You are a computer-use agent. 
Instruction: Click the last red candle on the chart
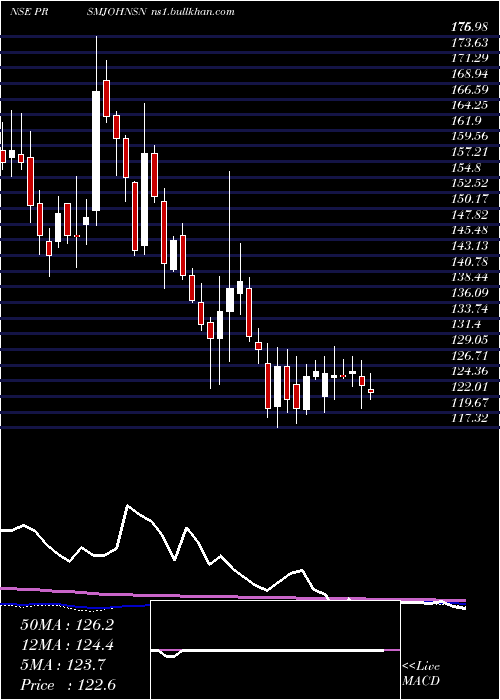(371, 391)
